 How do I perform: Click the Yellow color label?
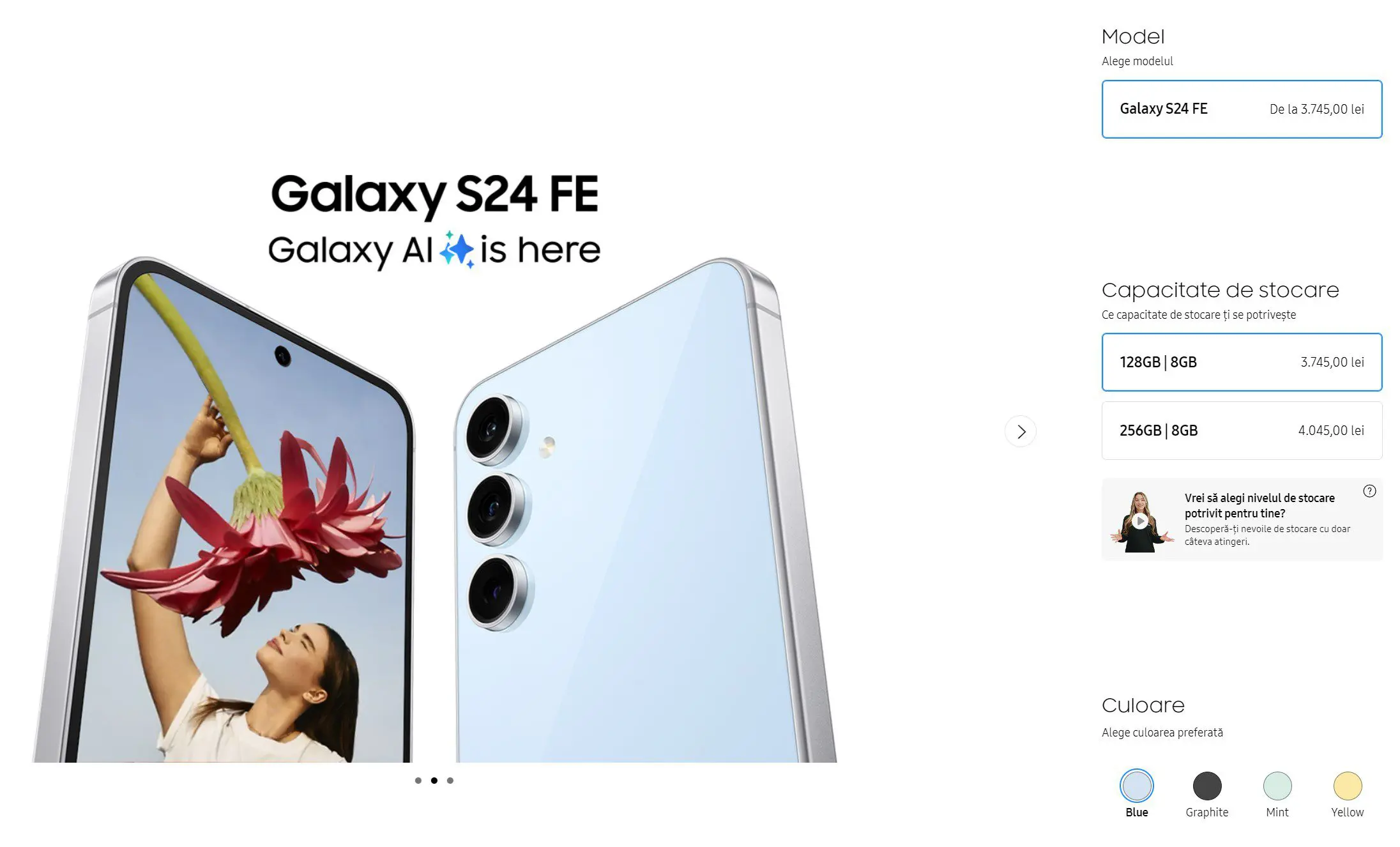click(x=1348, y=813)
